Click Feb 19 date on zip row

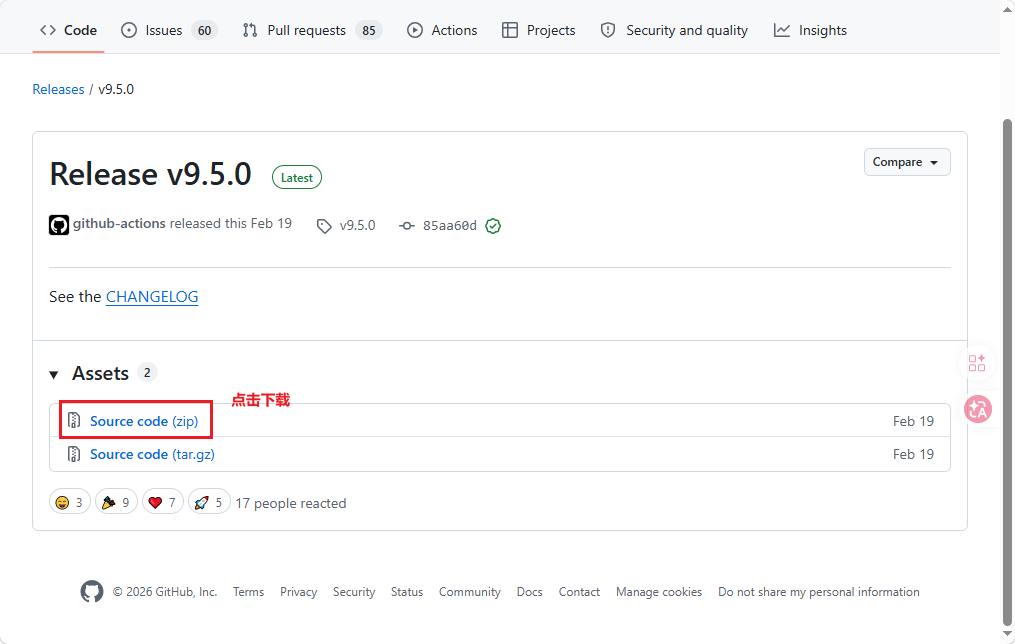tap(913, 421)
